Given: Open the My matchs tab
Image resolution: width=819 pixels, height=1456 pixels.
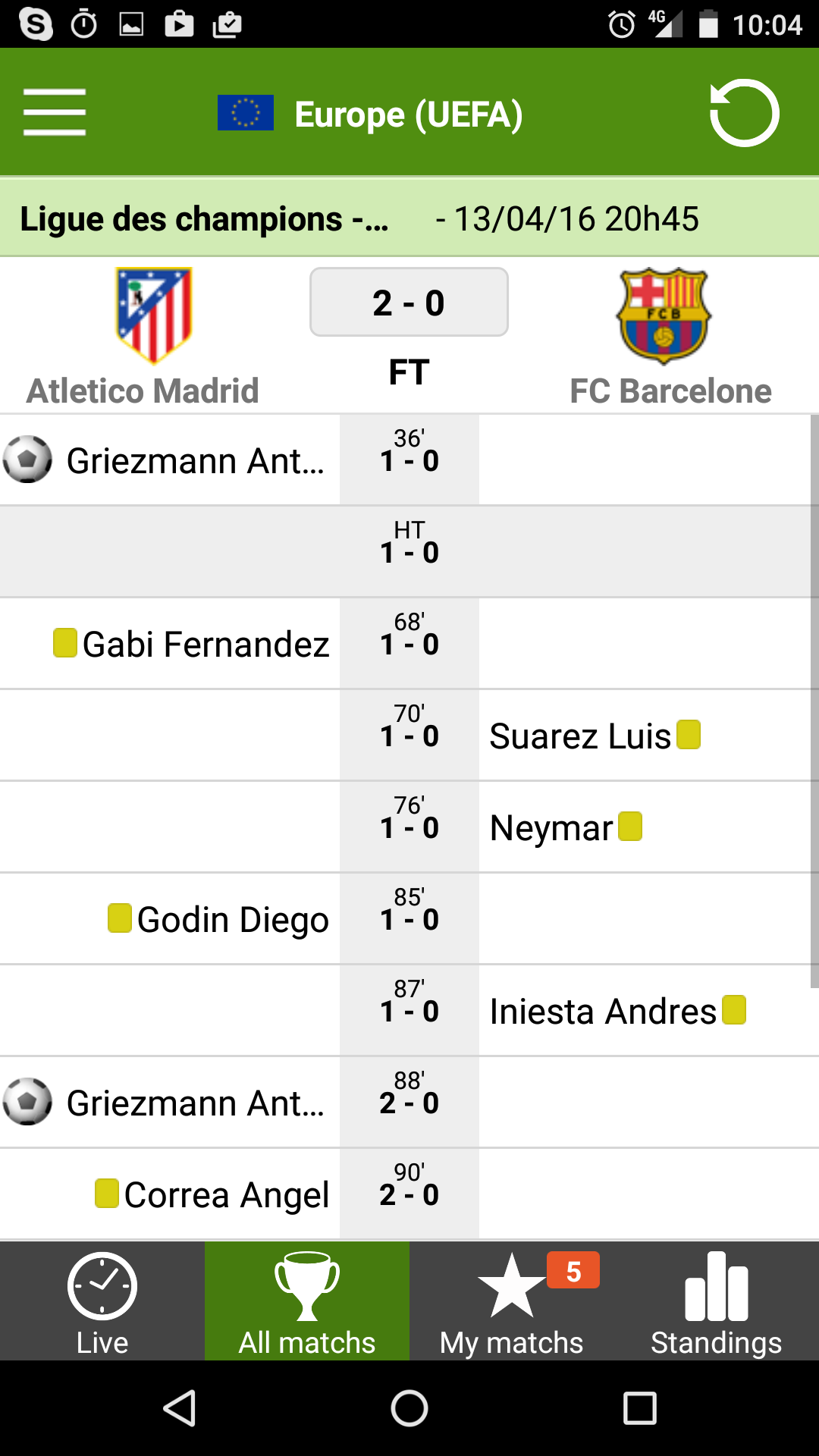Looking at the screenshot, I should pos(512,1301).
